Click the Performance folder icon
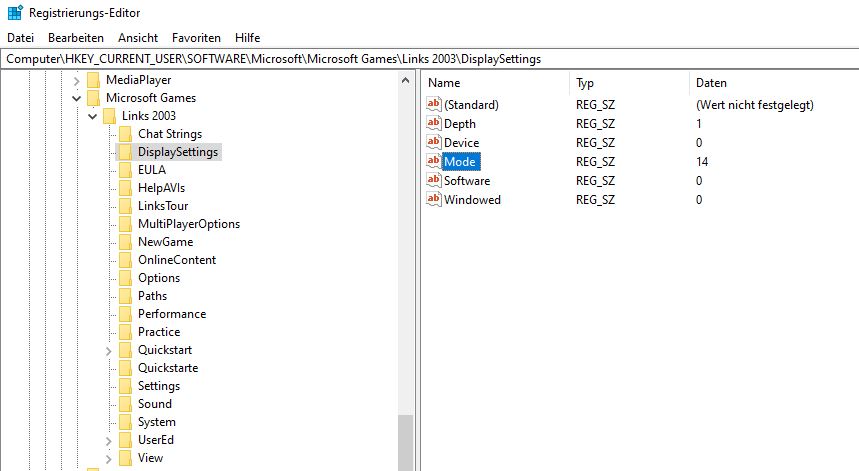The image size is (859, 471). coord(125,314)
